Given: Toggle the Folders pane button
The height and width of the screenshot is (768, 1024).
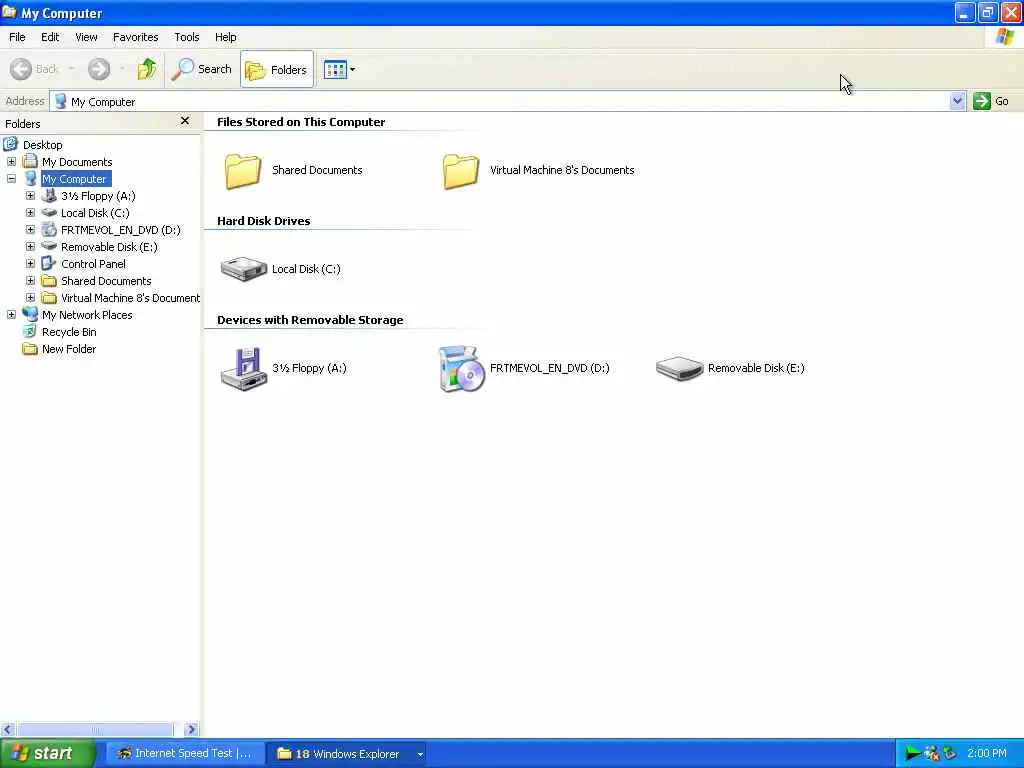Looking at the screenshot, I should pyautogui.click(x=277, y=69).
